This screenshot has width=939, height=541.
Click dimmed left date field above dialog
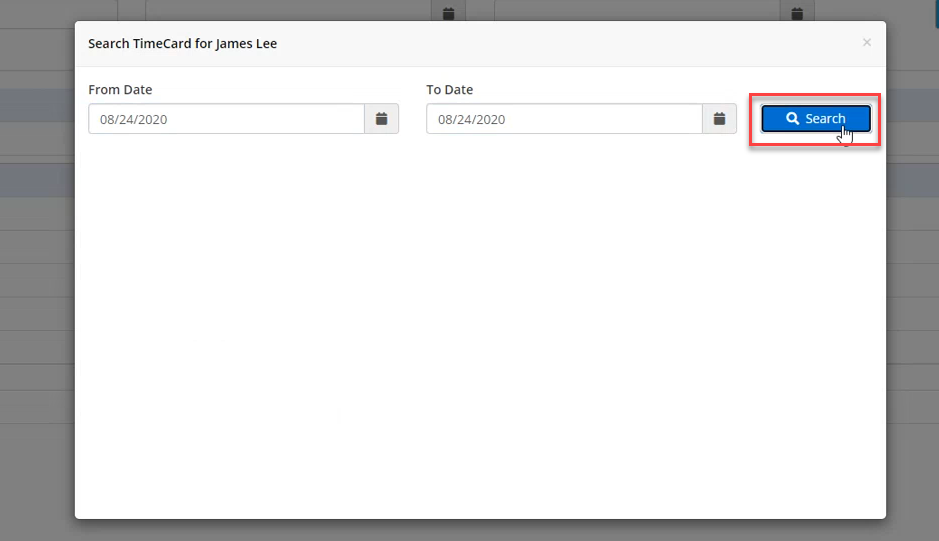tap(288, 10)
